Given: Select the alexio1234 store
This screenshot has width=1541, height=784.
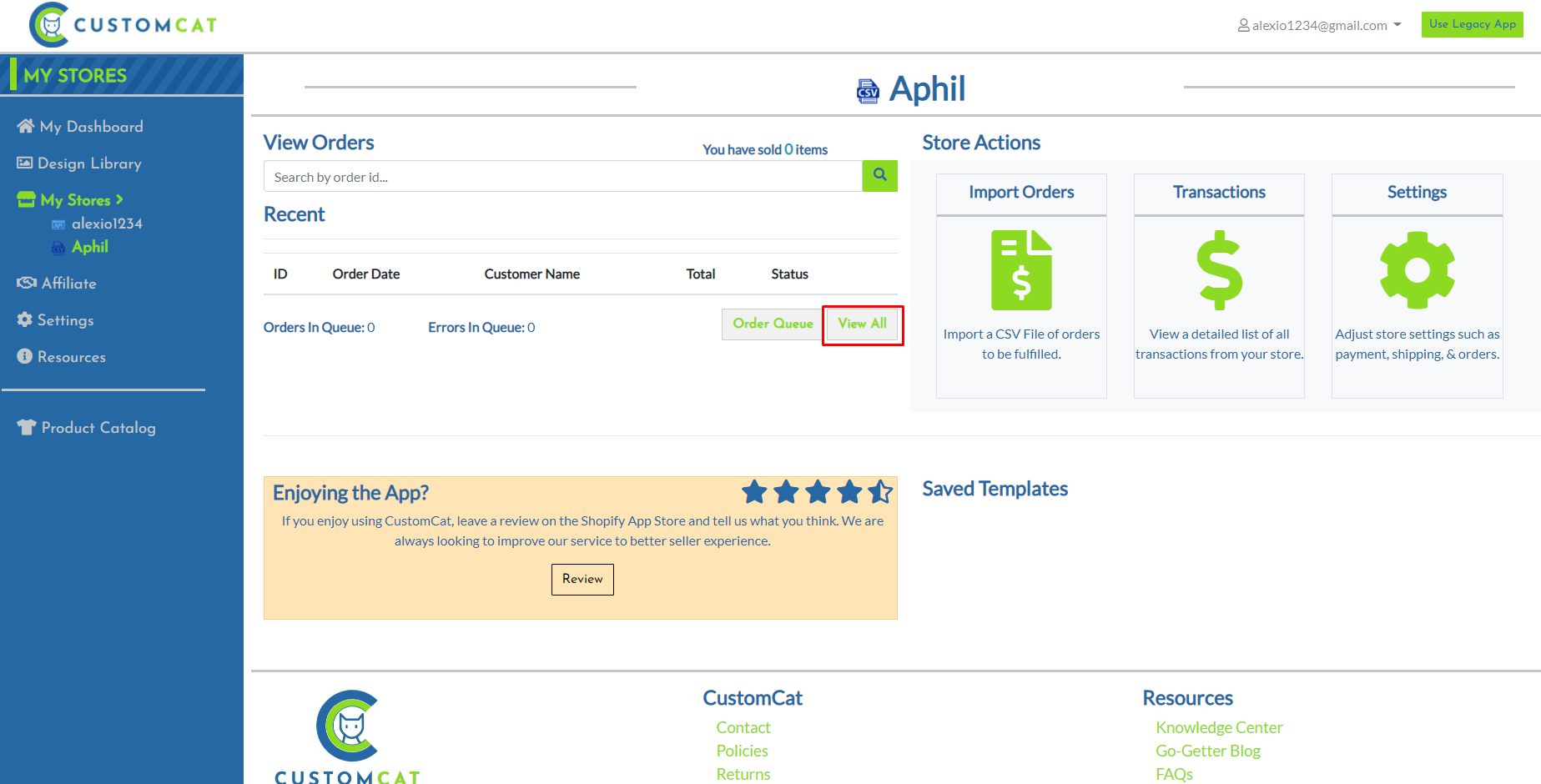Looking at the screenshot, I should pos(107,224).
